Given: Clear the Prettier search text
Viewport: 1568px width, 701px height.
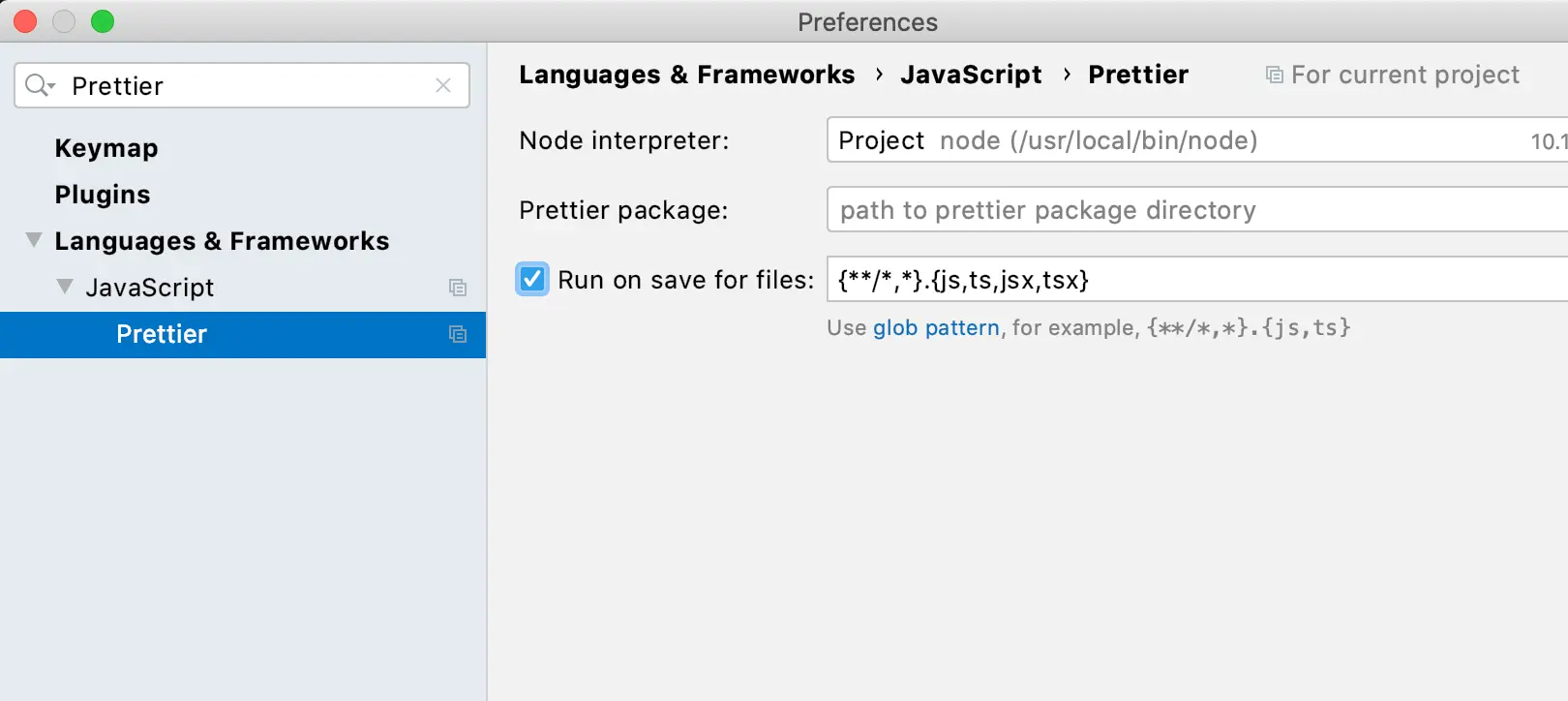Looking at the screenshot, I should [x=443, y=85].
